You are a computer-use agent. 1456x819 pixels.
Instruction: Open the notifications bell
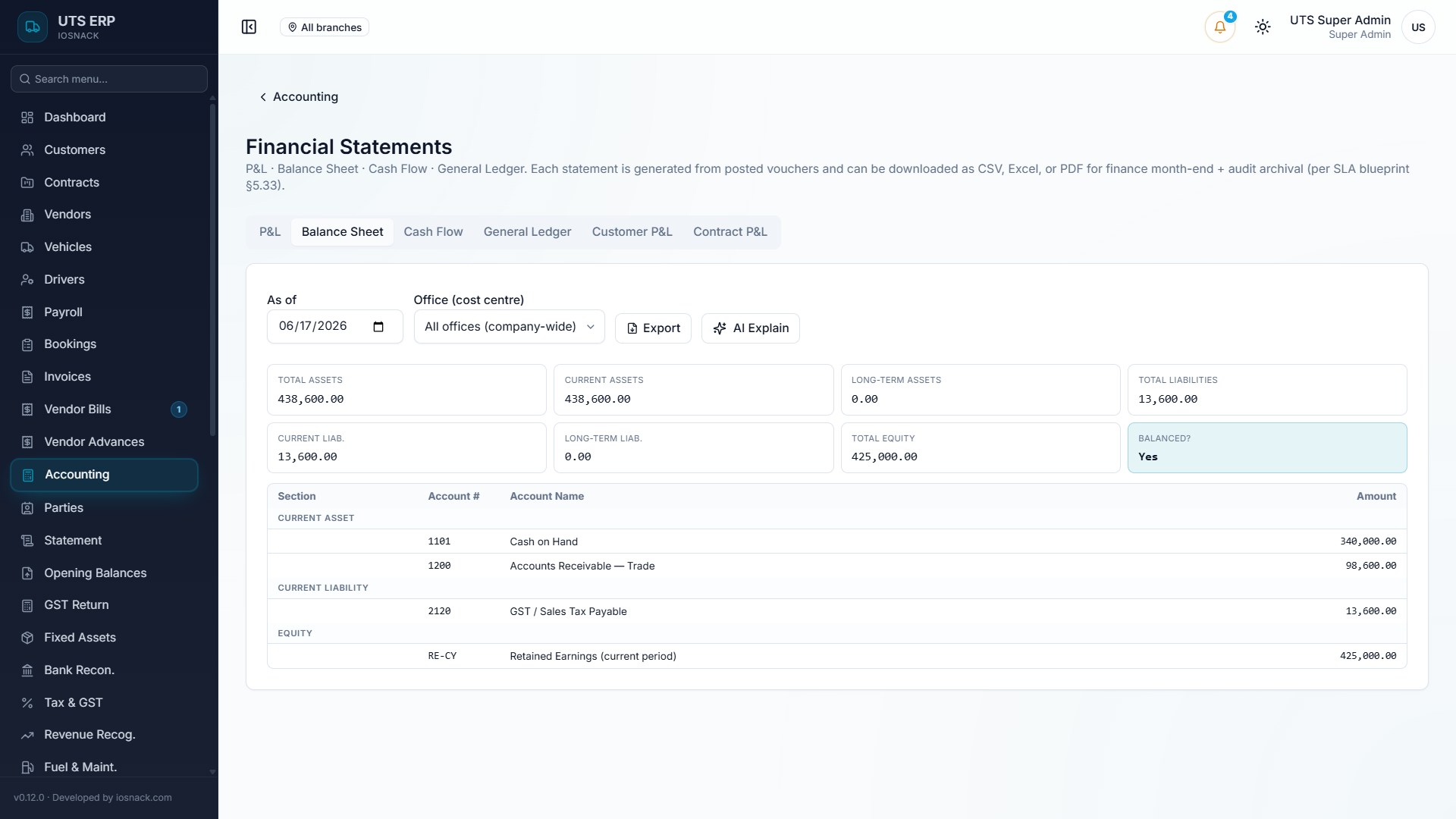(x=1219, y=27)
